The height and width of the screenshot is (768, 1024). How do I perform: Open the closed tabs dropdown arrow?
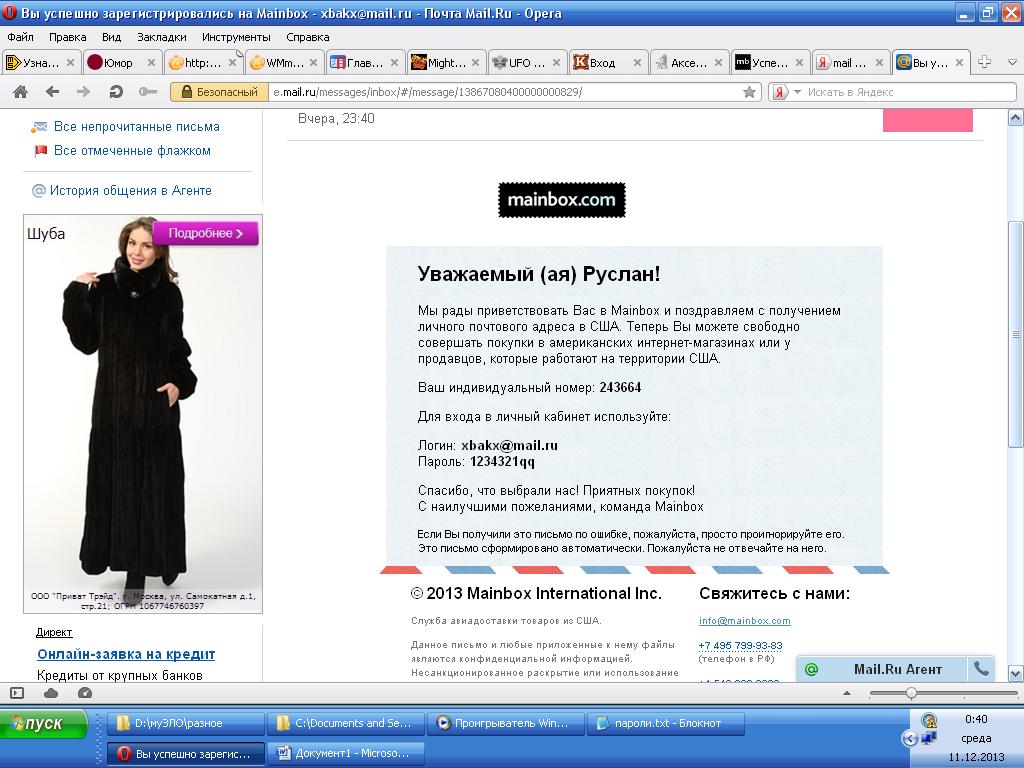tap(1012, 63)
